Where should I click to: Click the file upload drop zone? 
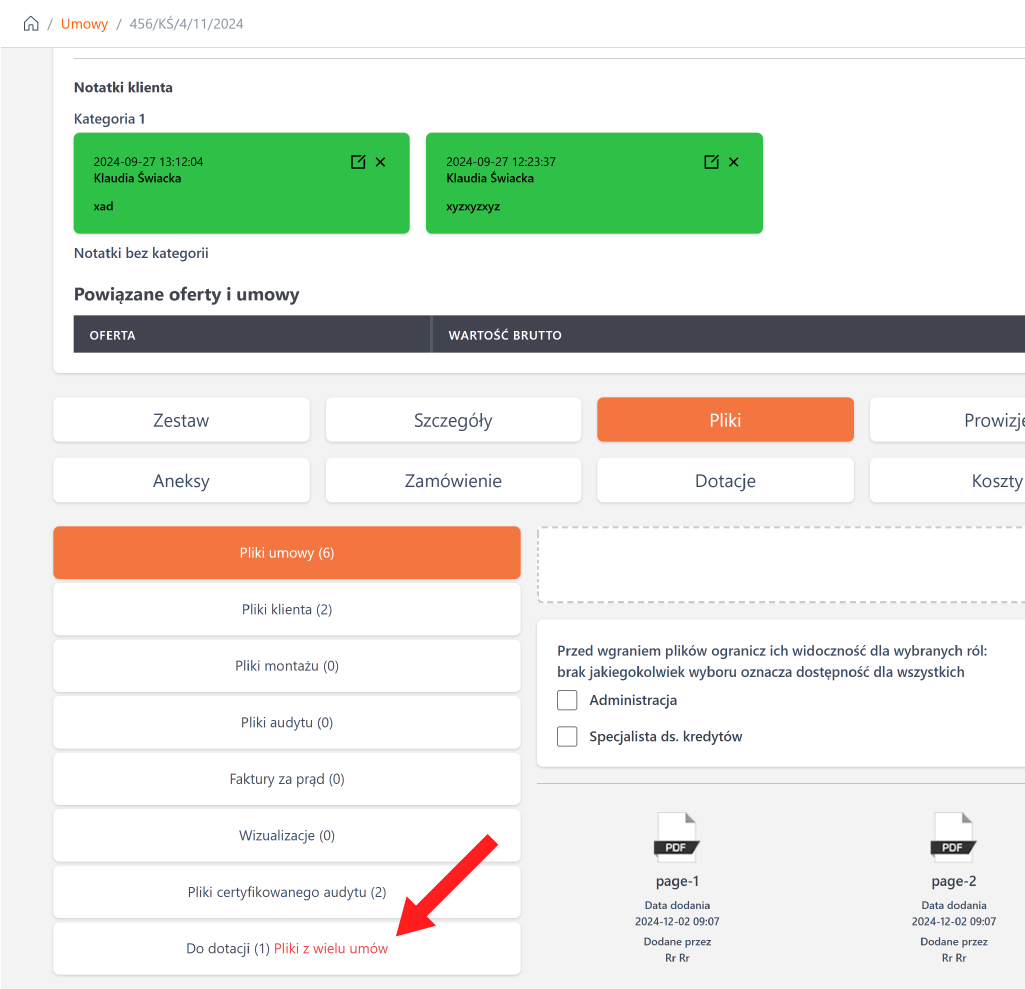(x=780, y=565)
